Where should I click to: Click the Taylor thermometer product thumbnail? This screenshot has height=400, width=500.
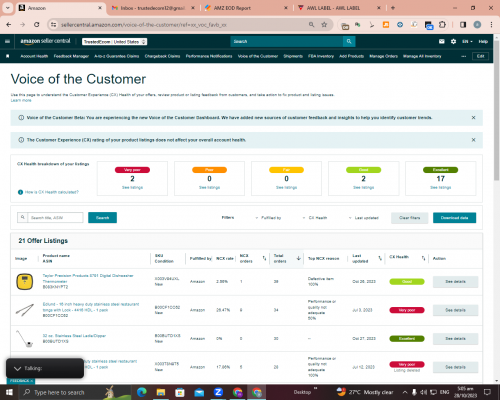(x=25, y=282)
